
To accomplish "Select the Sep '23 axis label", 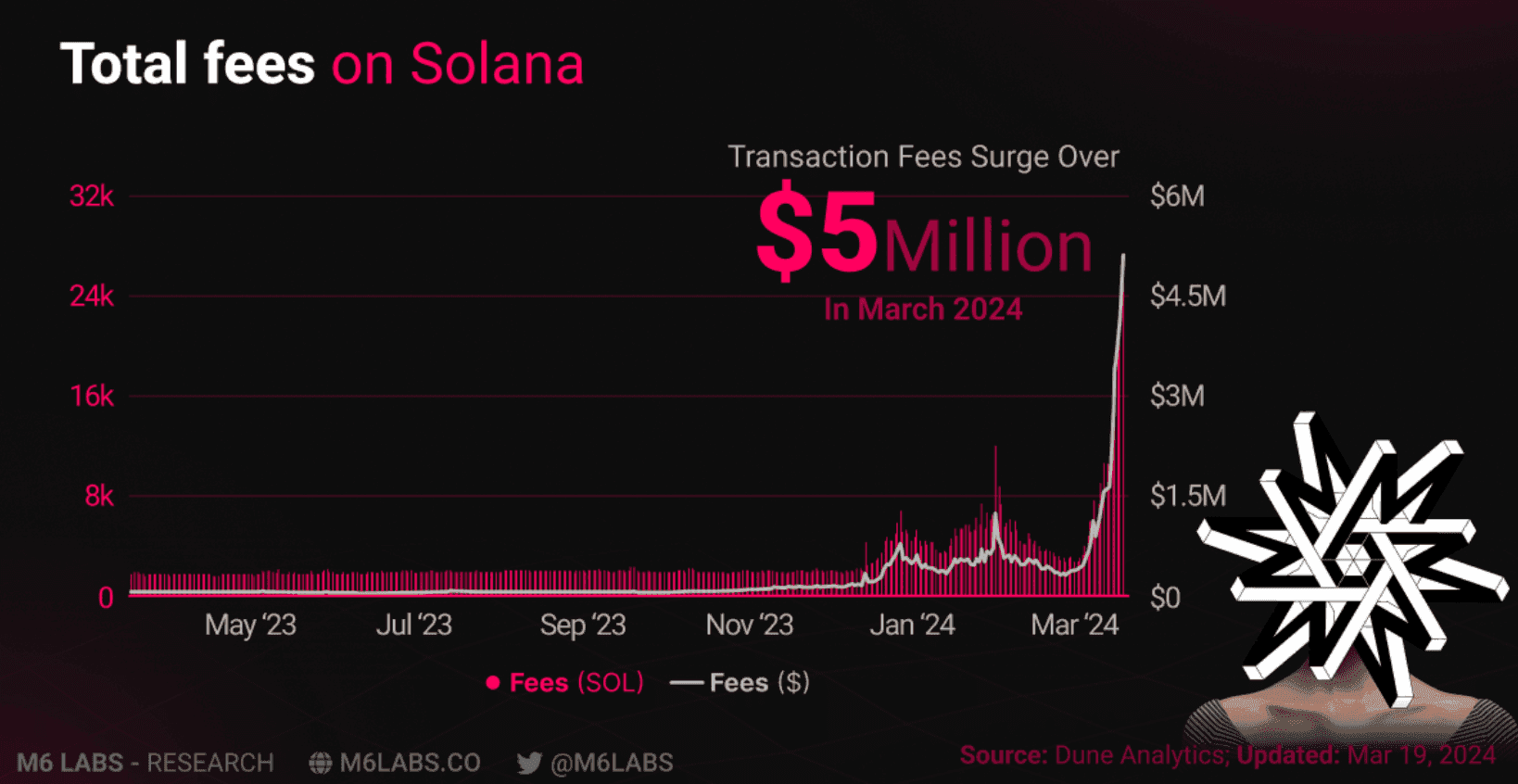I will pos(583,626).
